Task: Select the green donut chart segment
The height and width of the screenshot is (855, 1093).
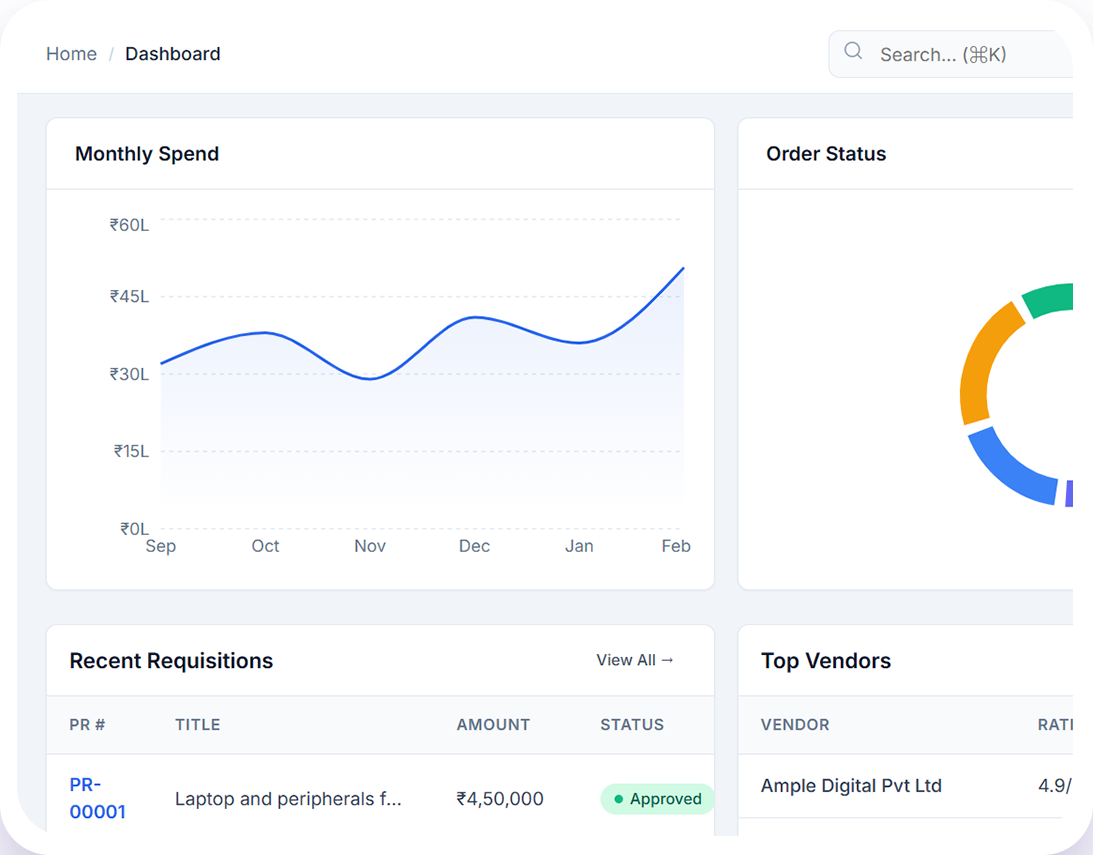Action: [x=1049, y=300]
